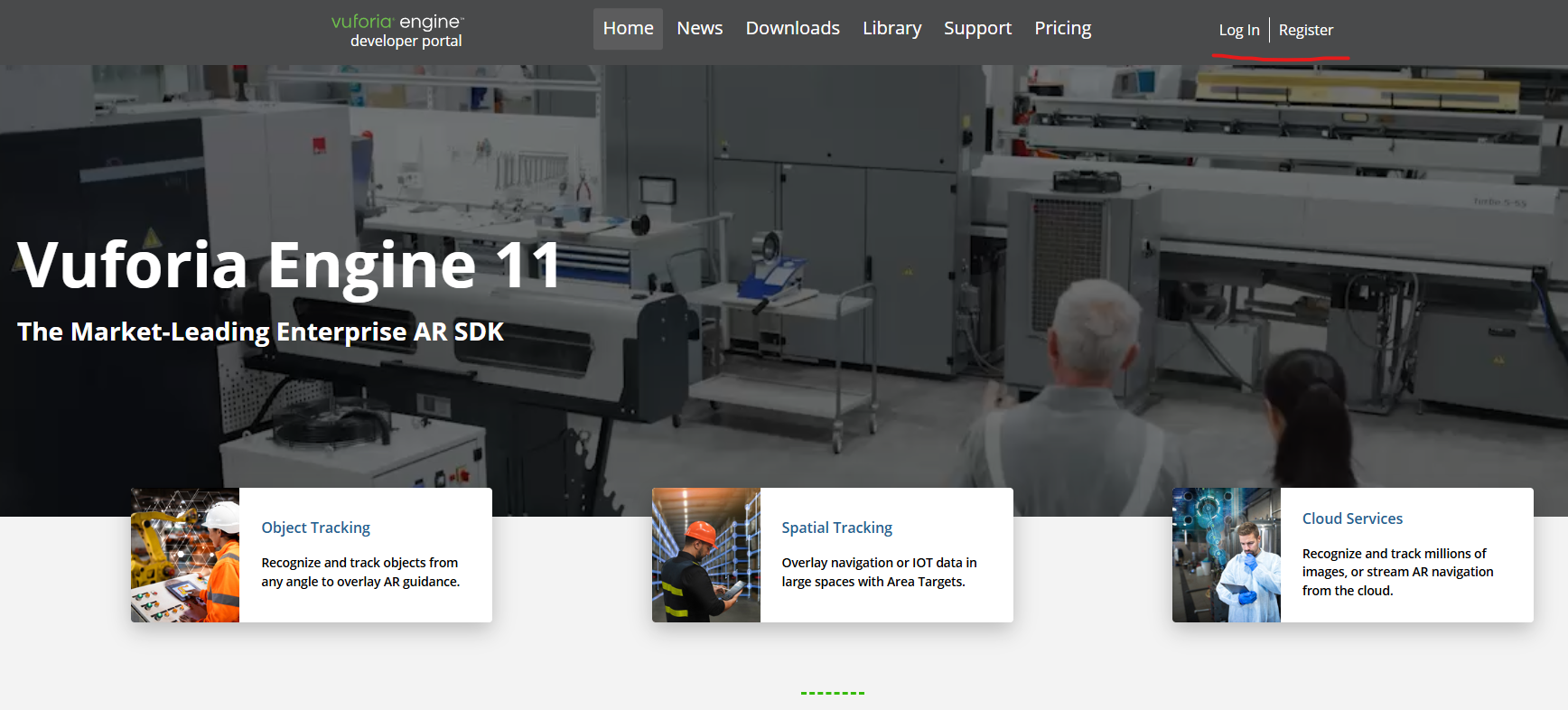Navigate to Support

(x=977, y=29)
